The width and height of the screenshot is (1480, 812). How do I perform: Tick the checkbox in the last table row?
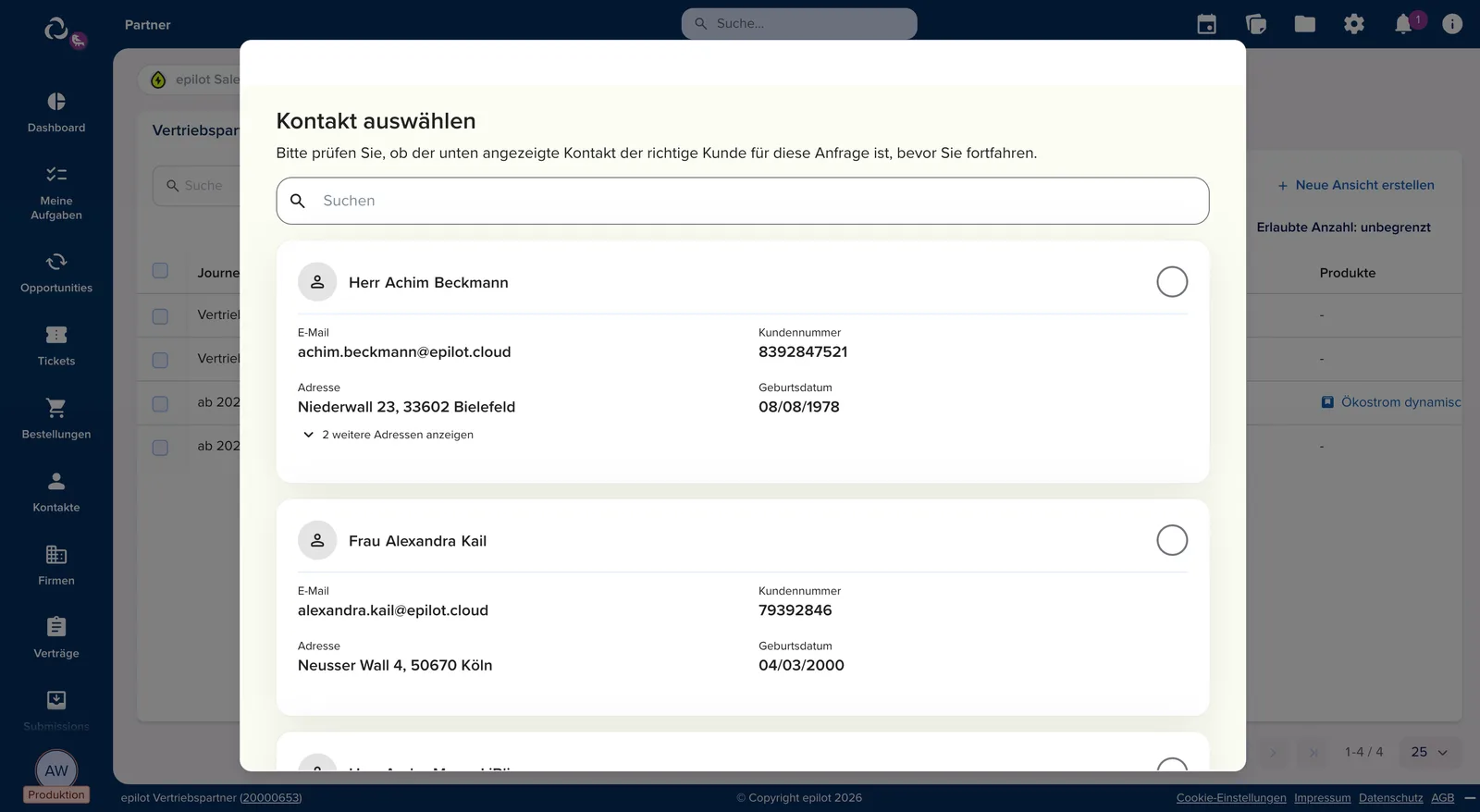pos(160,448)
